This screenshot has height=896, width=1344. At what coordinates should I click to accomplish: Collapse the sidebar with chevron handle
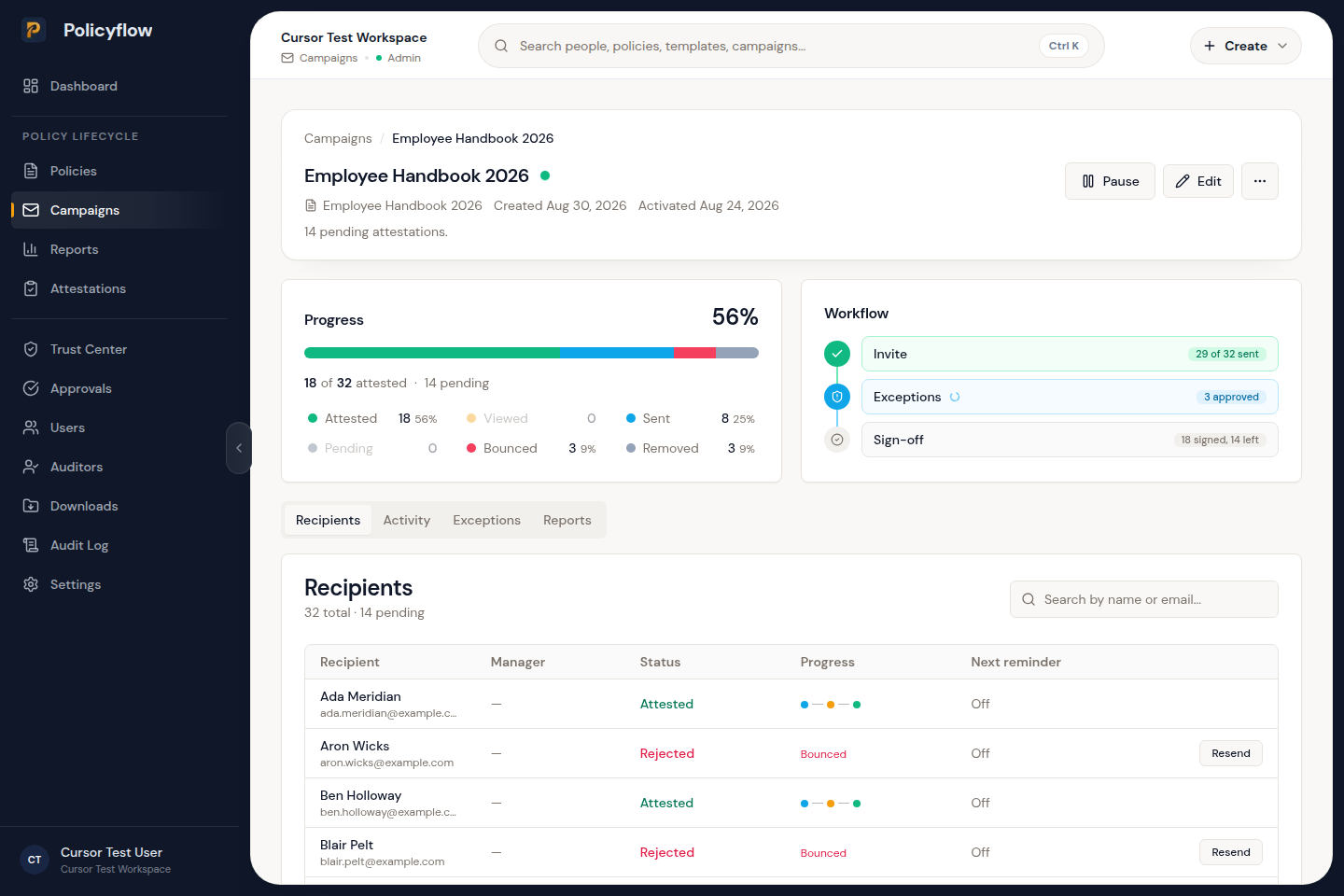(x=239, y=448)
